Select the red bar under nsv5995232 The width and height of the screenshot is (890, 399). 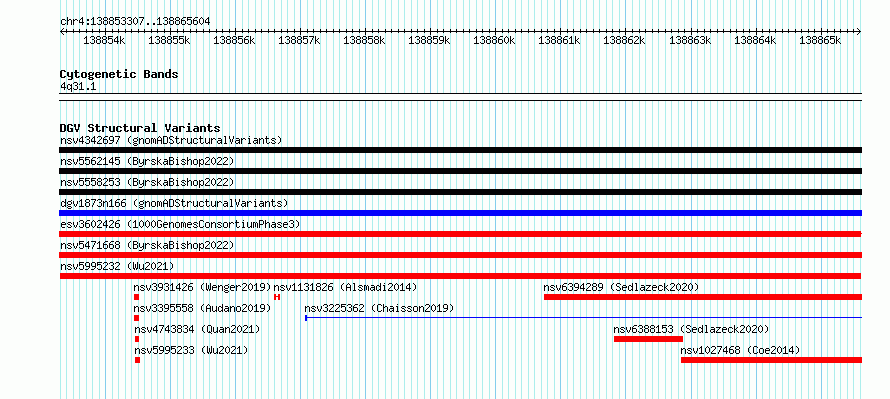coord(460,276)
